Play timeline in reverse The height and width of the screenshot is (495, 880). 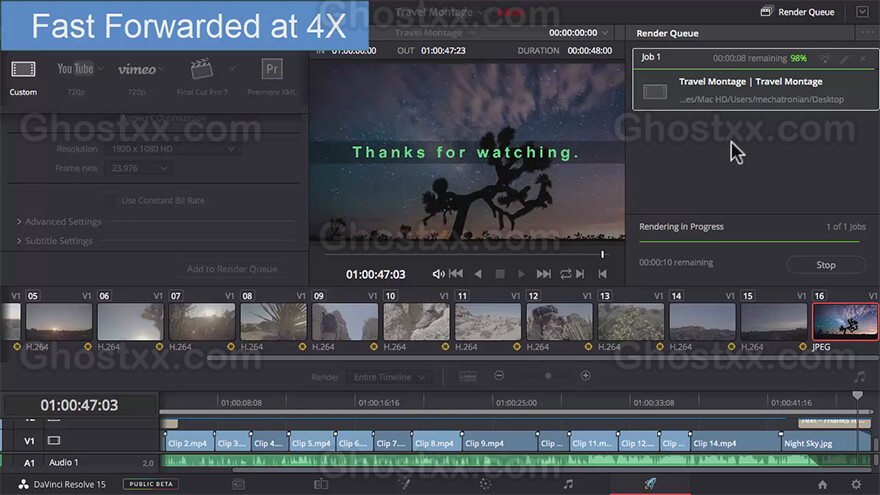478,274
